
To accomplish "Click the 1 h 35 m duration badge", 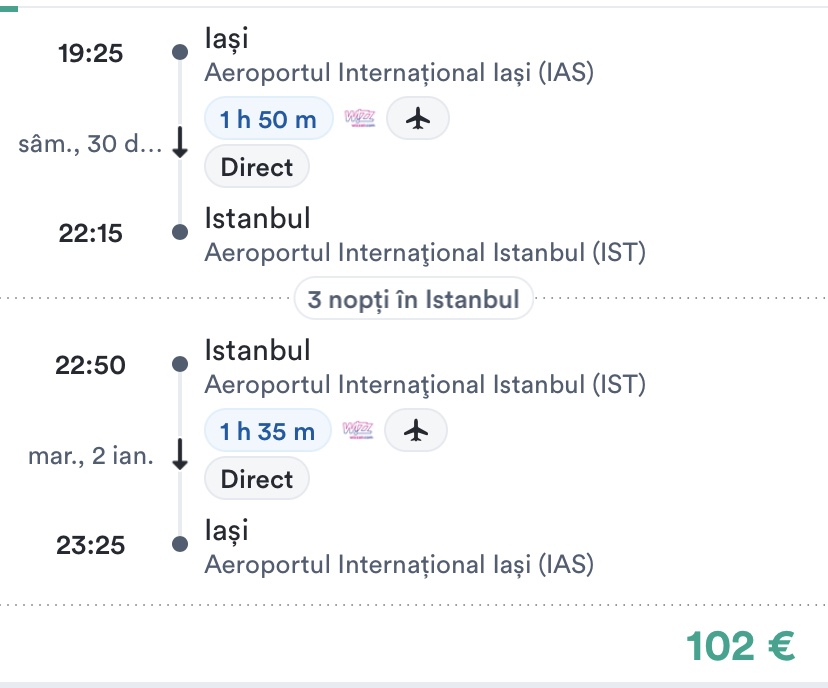I will pyautogui.click(x=267, y=431).
